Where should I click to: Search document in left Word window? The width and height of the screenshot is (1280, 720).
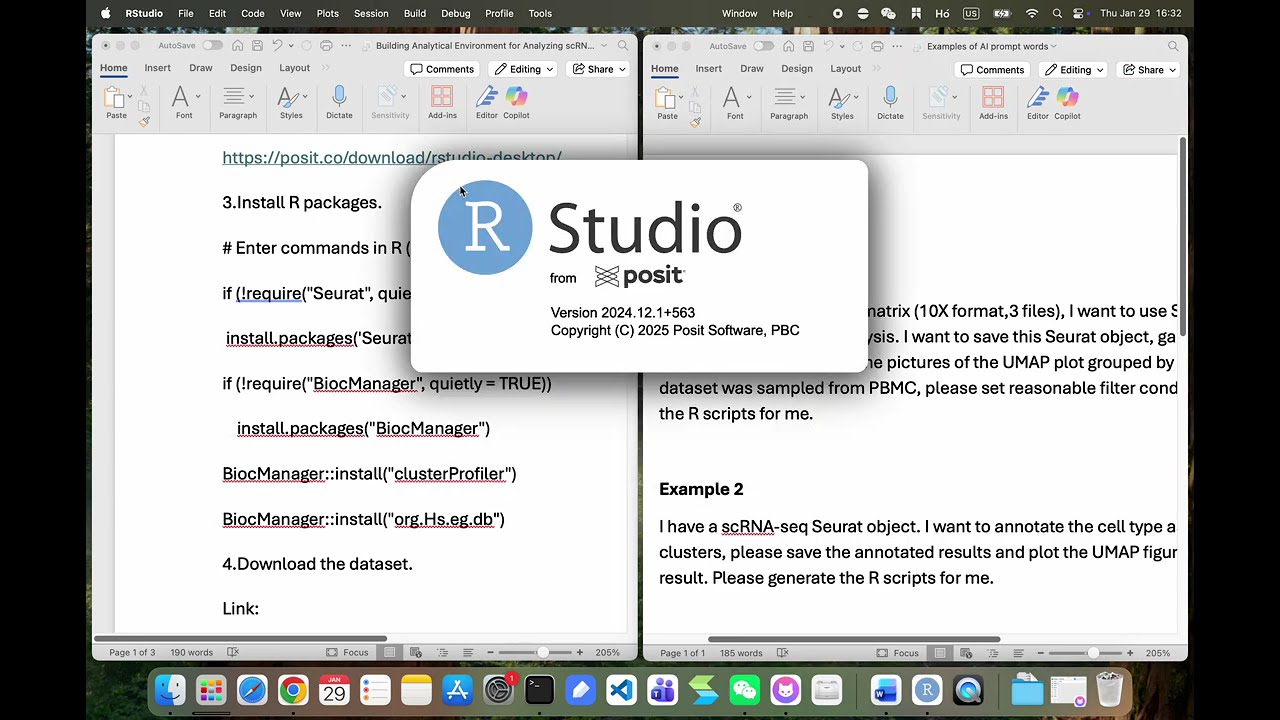coord(623,46)
